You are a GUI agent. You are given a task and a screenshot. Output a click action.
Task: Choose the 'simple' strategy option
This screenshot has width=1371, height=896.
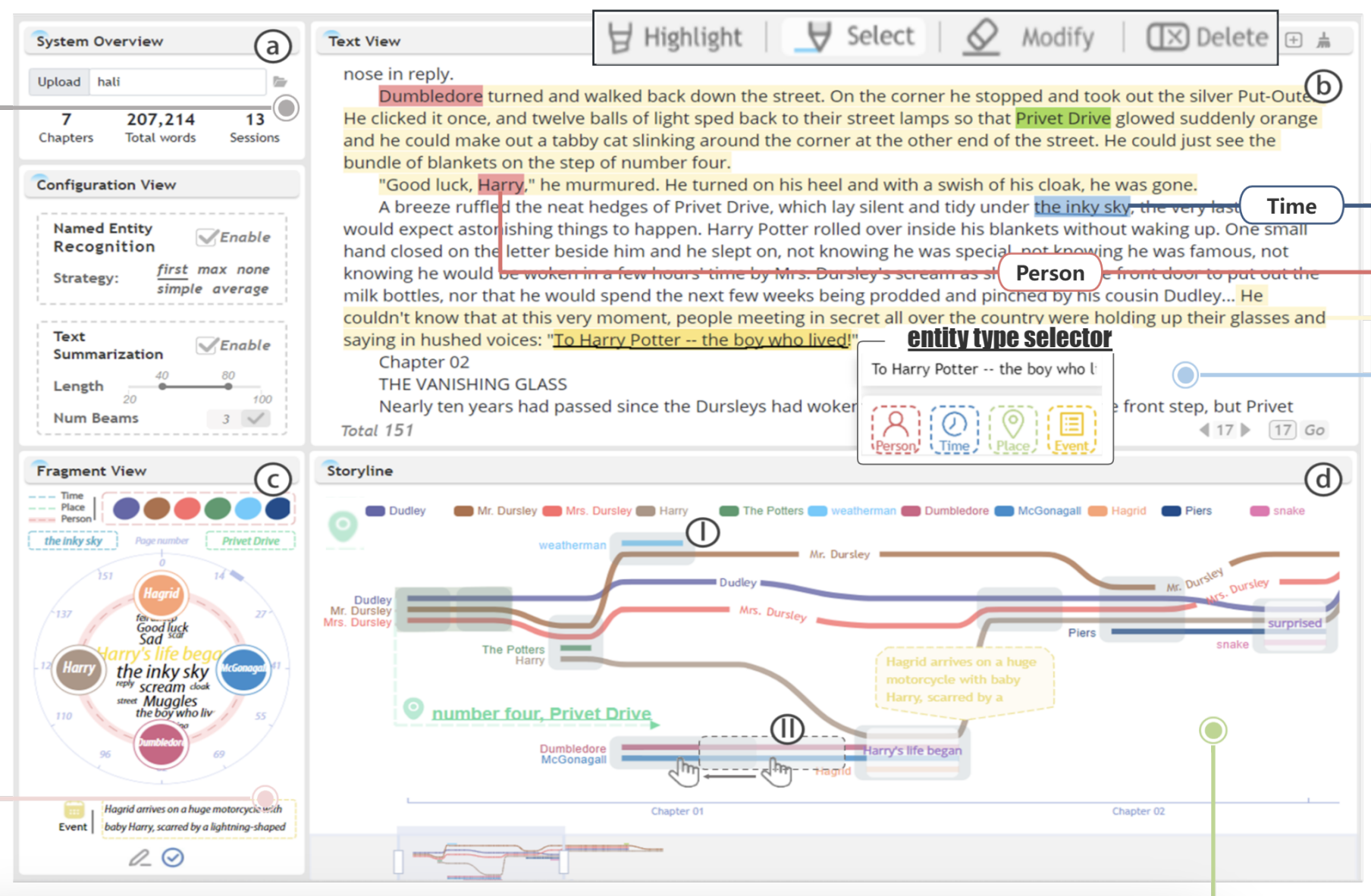click(180, 289)
